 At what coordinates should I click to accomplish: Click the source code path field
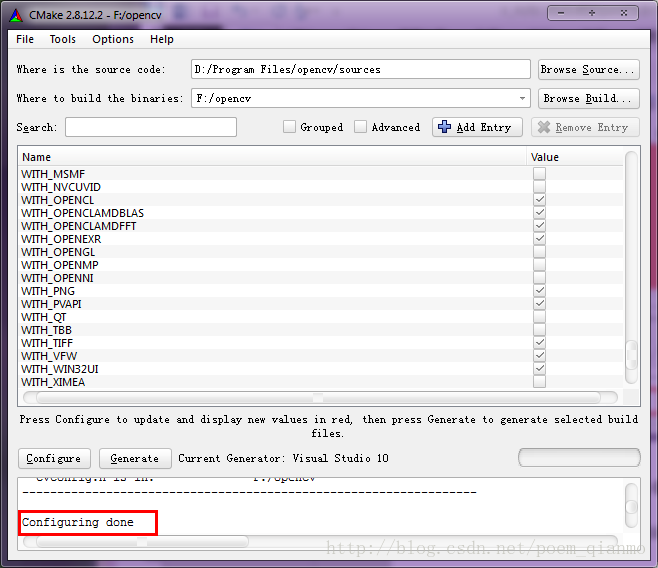360,69
